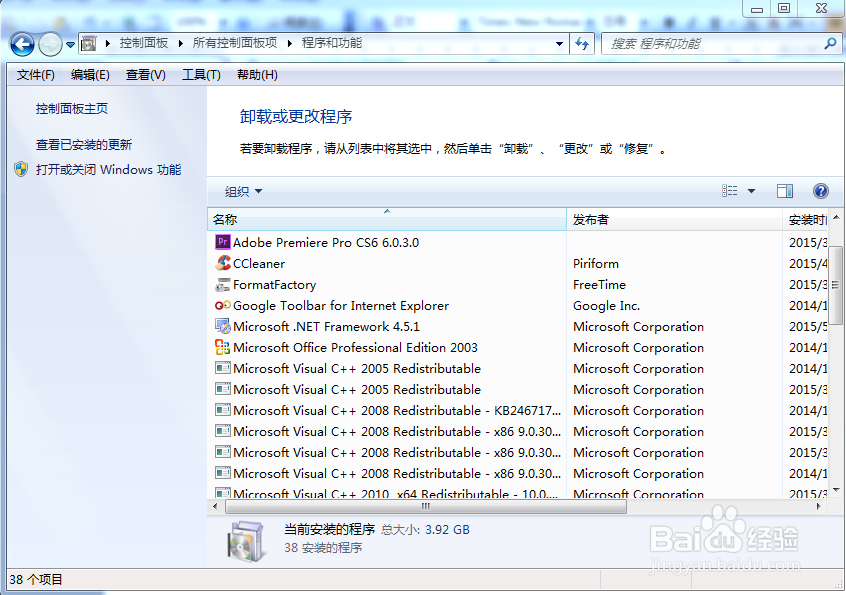Click the search magnifier icon
Image resolution: width=846 pixels, height=595 pixels.
tap(830, 44)
